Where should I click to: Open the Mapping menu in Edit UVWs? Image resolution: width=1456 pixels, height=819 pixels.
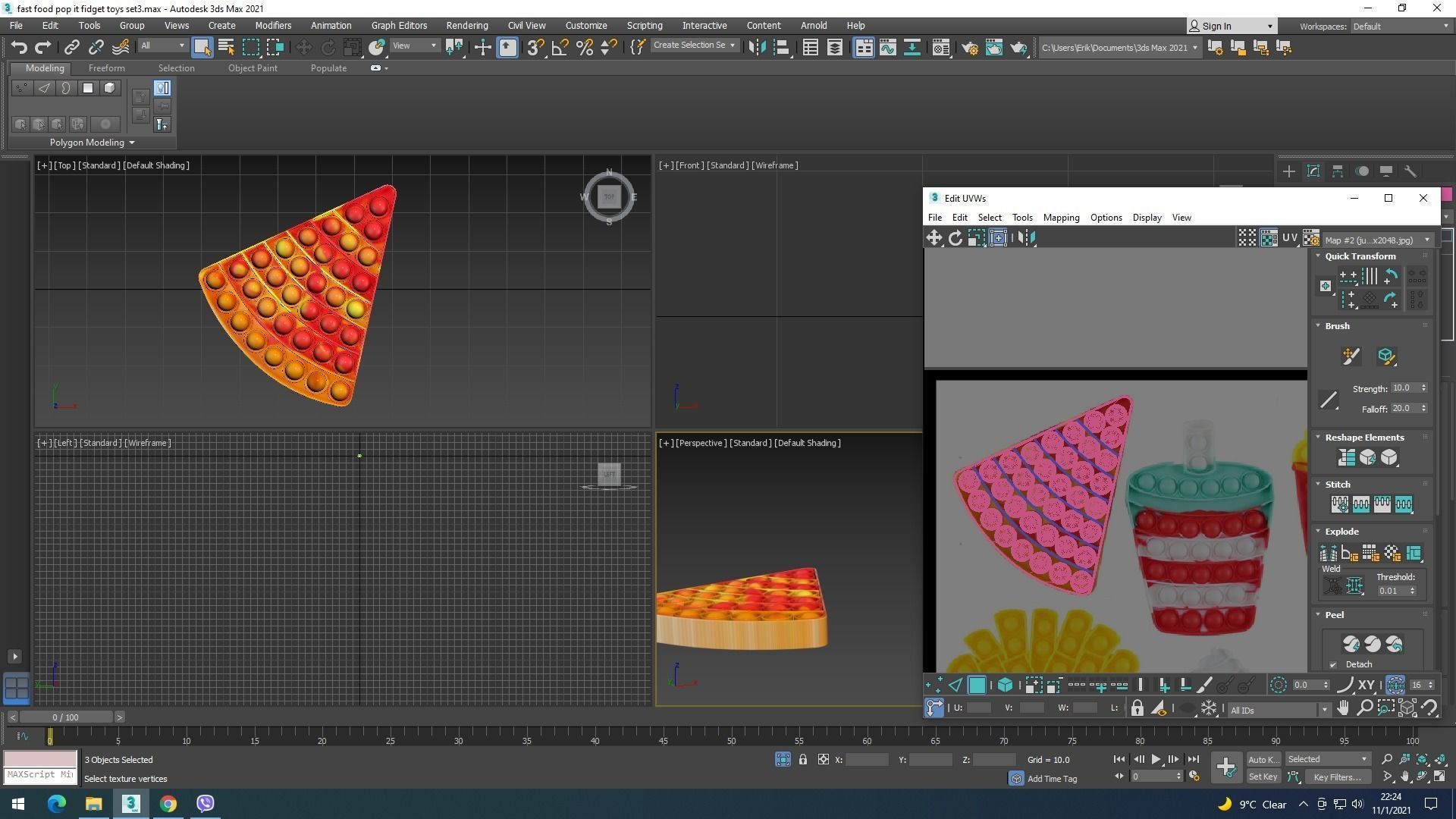pos(1061,218)
